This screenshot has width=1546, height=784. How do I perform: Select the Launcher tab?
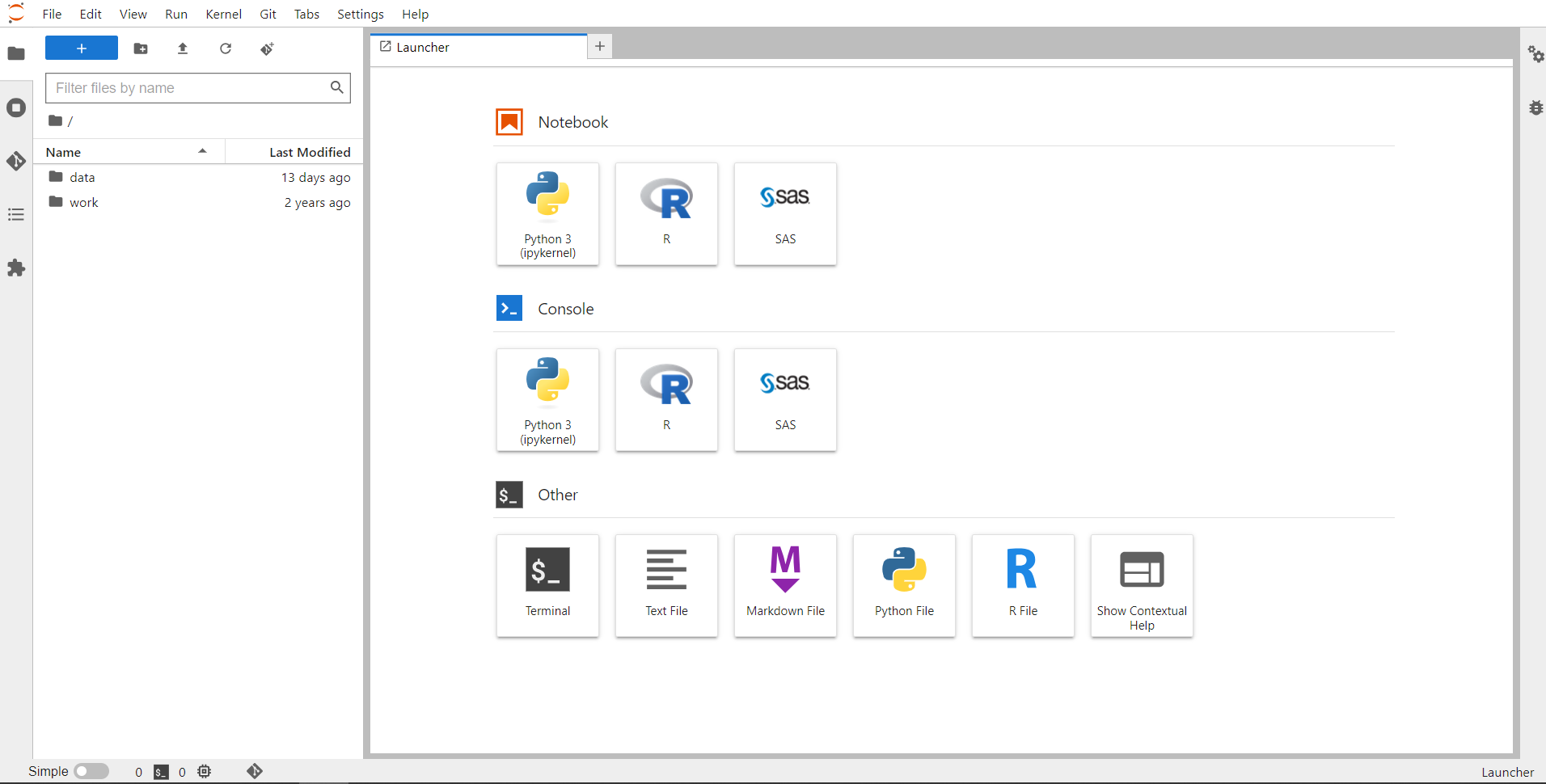pos(479,47)
